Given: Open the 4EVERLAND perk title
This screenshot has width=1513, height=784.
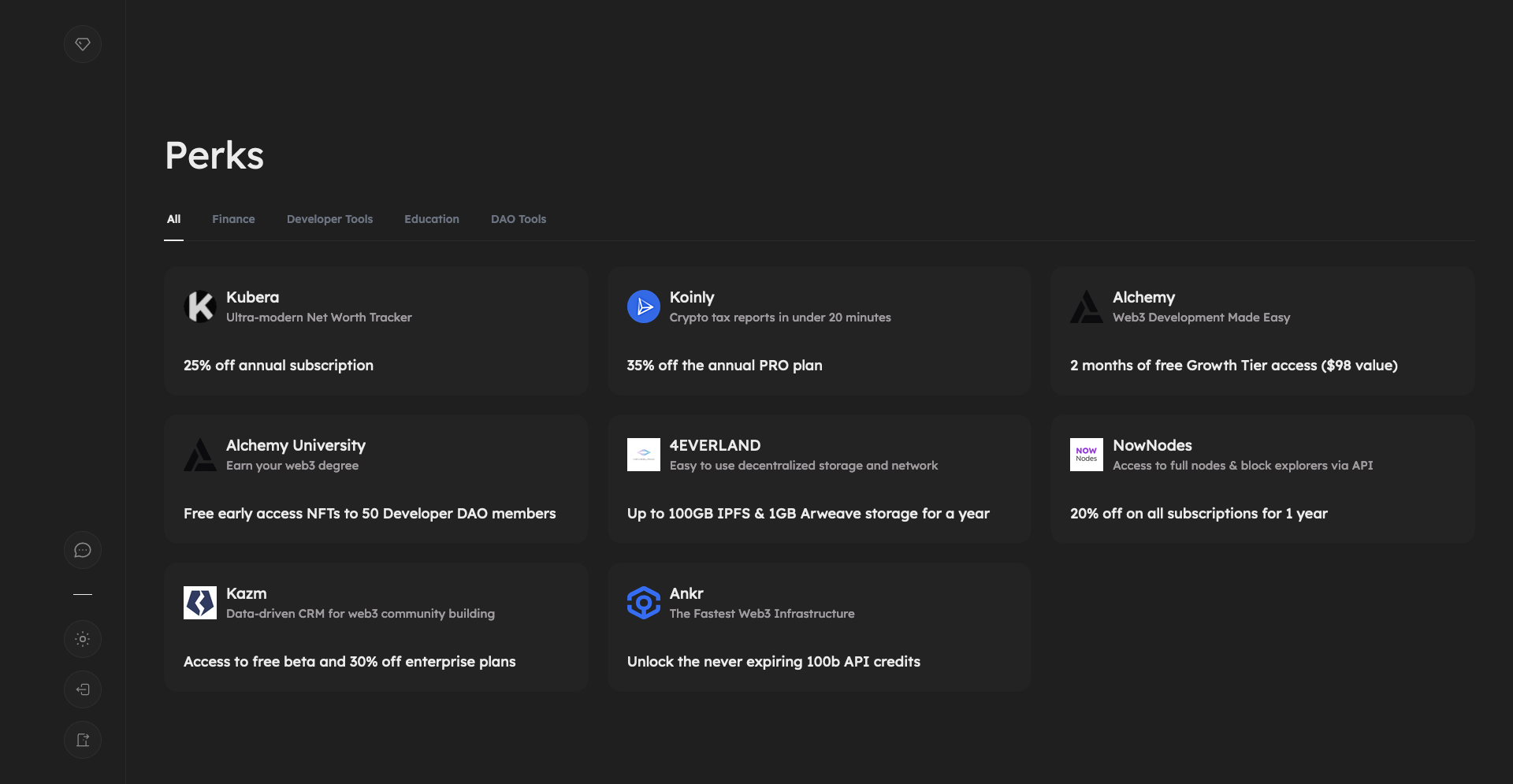Looking at the screenshot, I should point(715,445).
